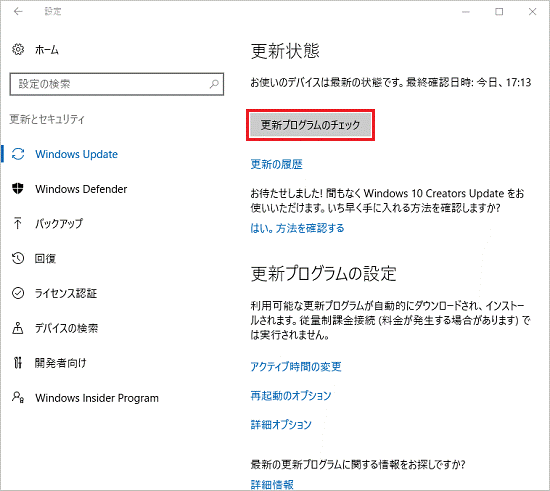550x491 pixels.
Task: Open 開発者向け developer section
Action: [x=60, y=363]
